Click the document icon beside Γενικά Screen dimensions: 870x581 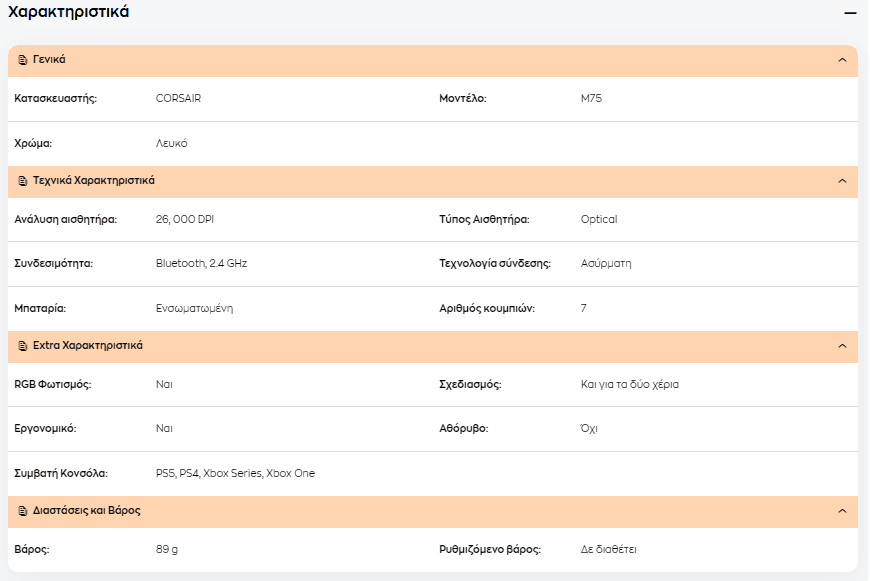pyautogui.click(x=23, y=60)
